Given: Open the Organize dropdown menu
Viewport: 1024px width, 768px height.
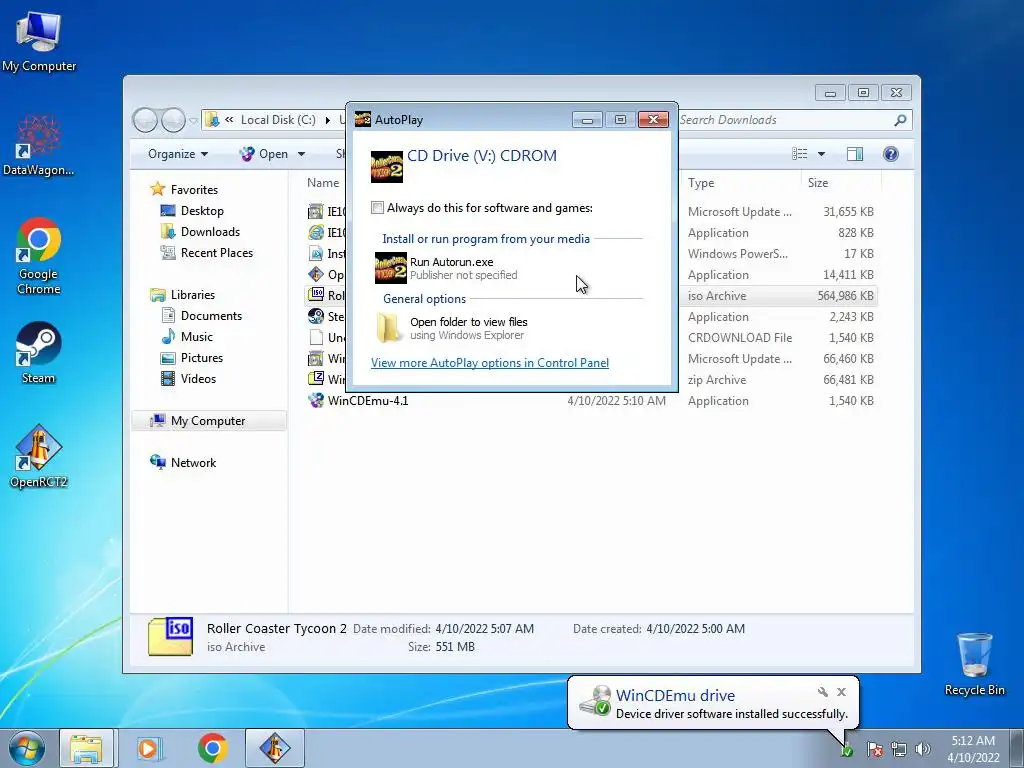Looking at the screenshot, I should (178, 154).
